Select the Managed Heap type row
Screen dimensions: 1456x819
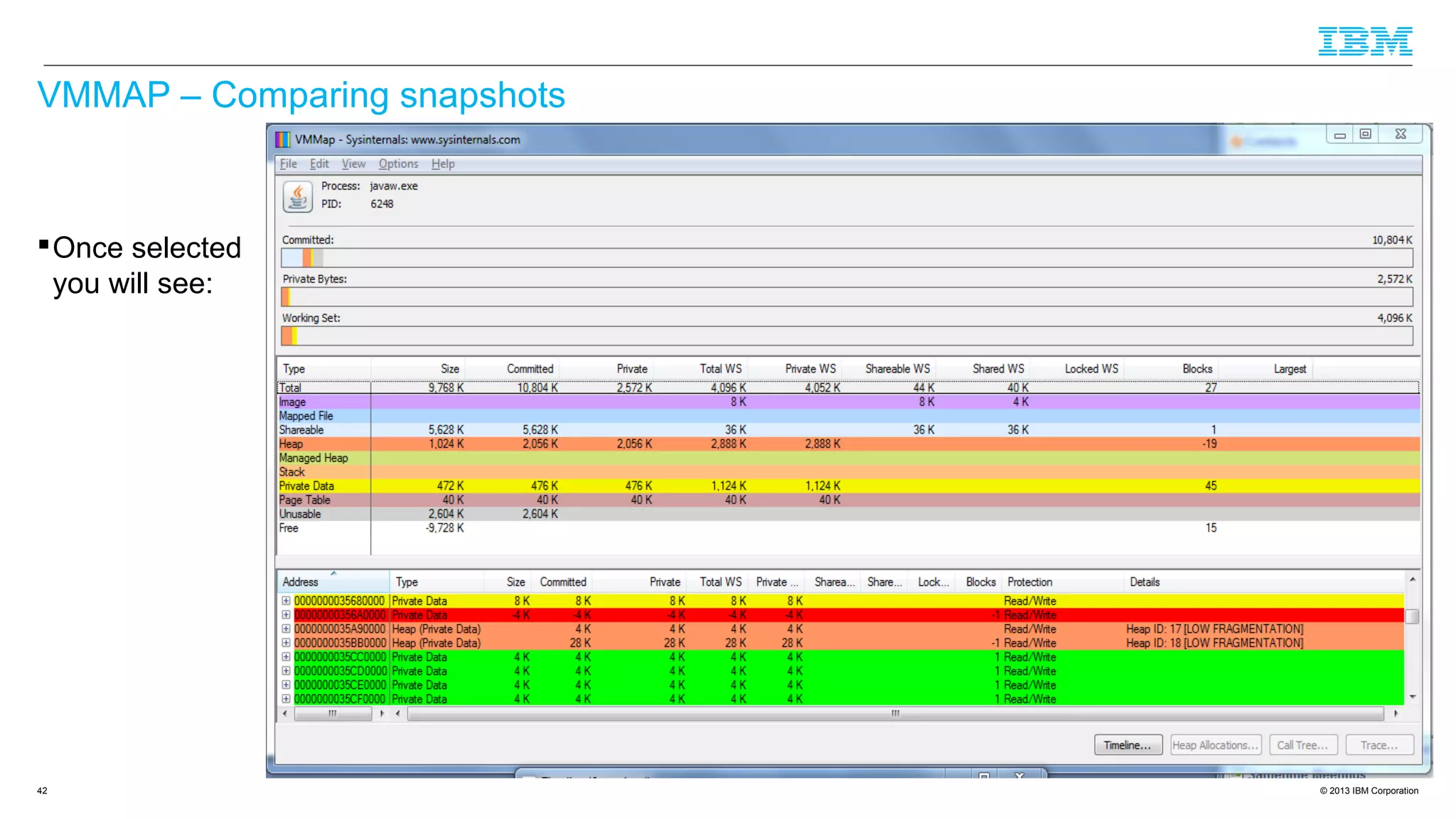pyautogui.click(x=848, y=458)
